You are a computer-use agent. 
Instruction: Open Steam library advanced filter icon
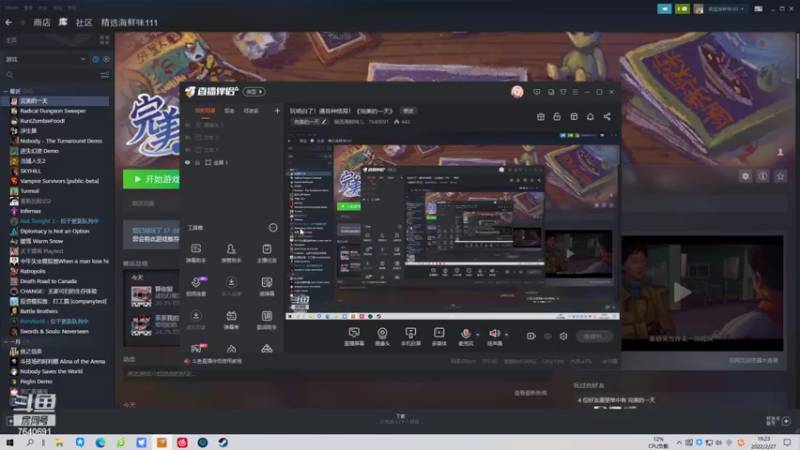(105, 75)
